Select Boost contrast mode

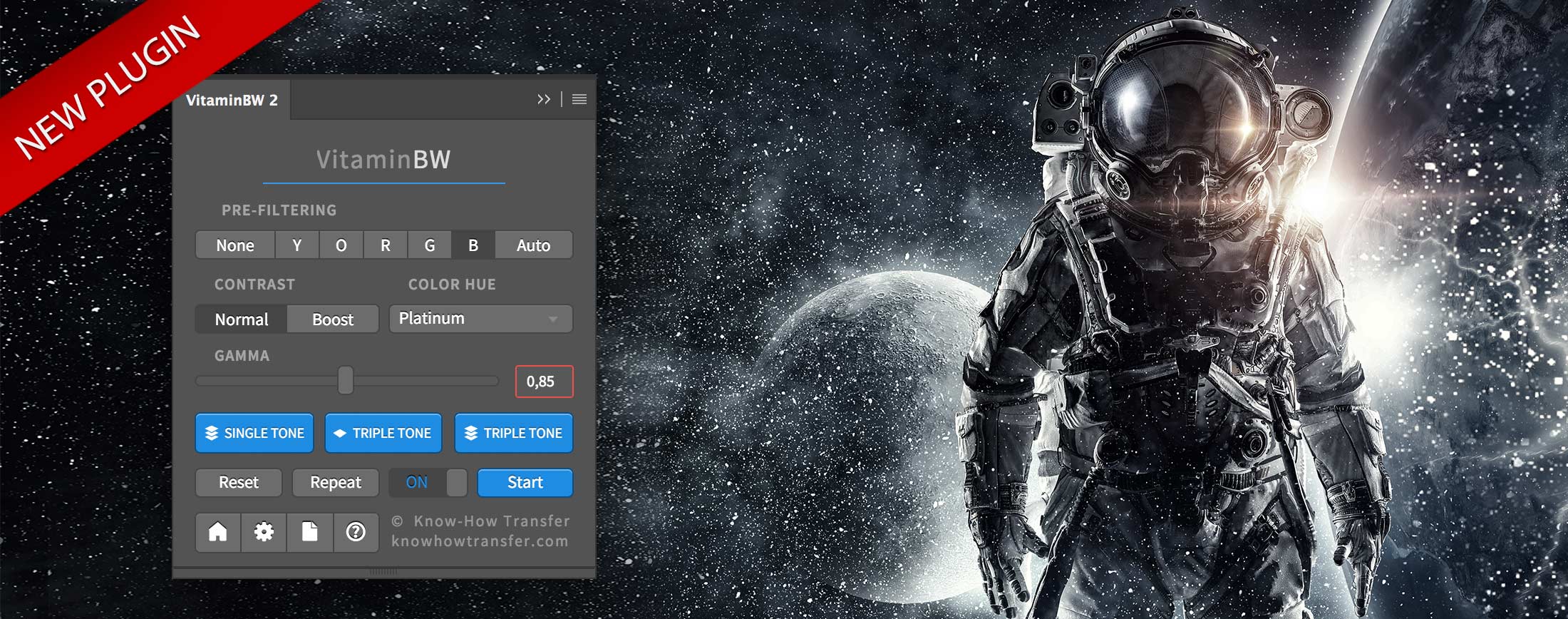(x=333, y=319)
